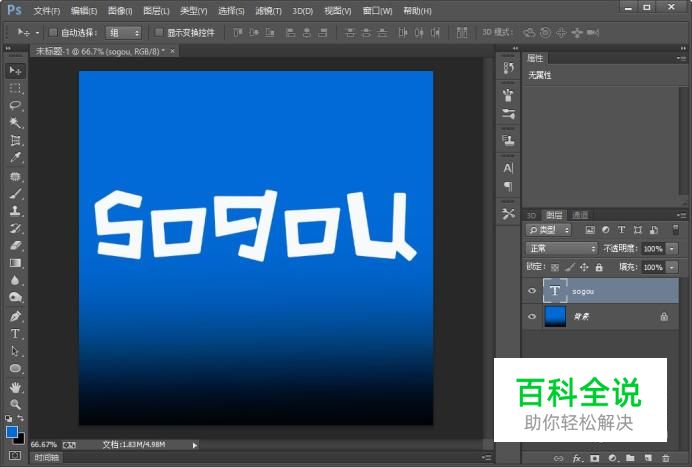Add a layer style with fx button

point(577,458)
